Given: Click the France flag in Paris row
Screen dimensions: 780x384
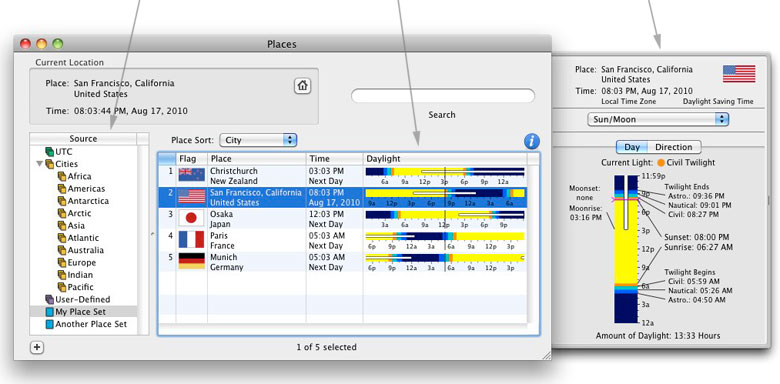Looking at the screenshot, I should 192,240.
